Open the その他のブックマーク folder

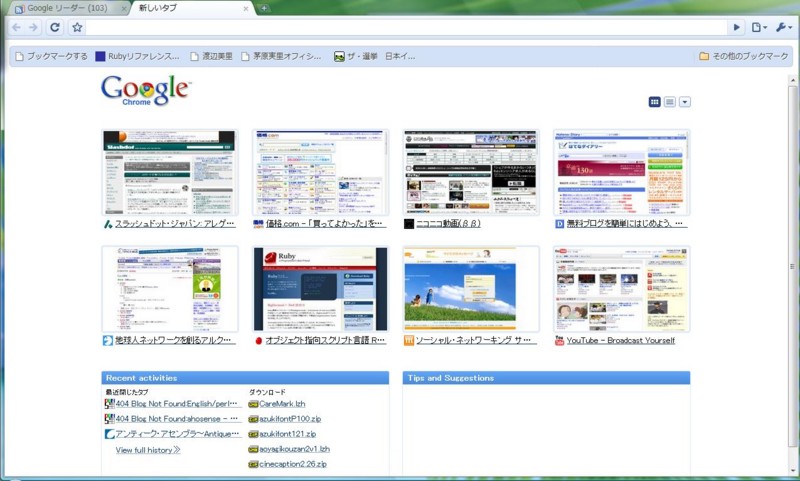pos(744,56)
